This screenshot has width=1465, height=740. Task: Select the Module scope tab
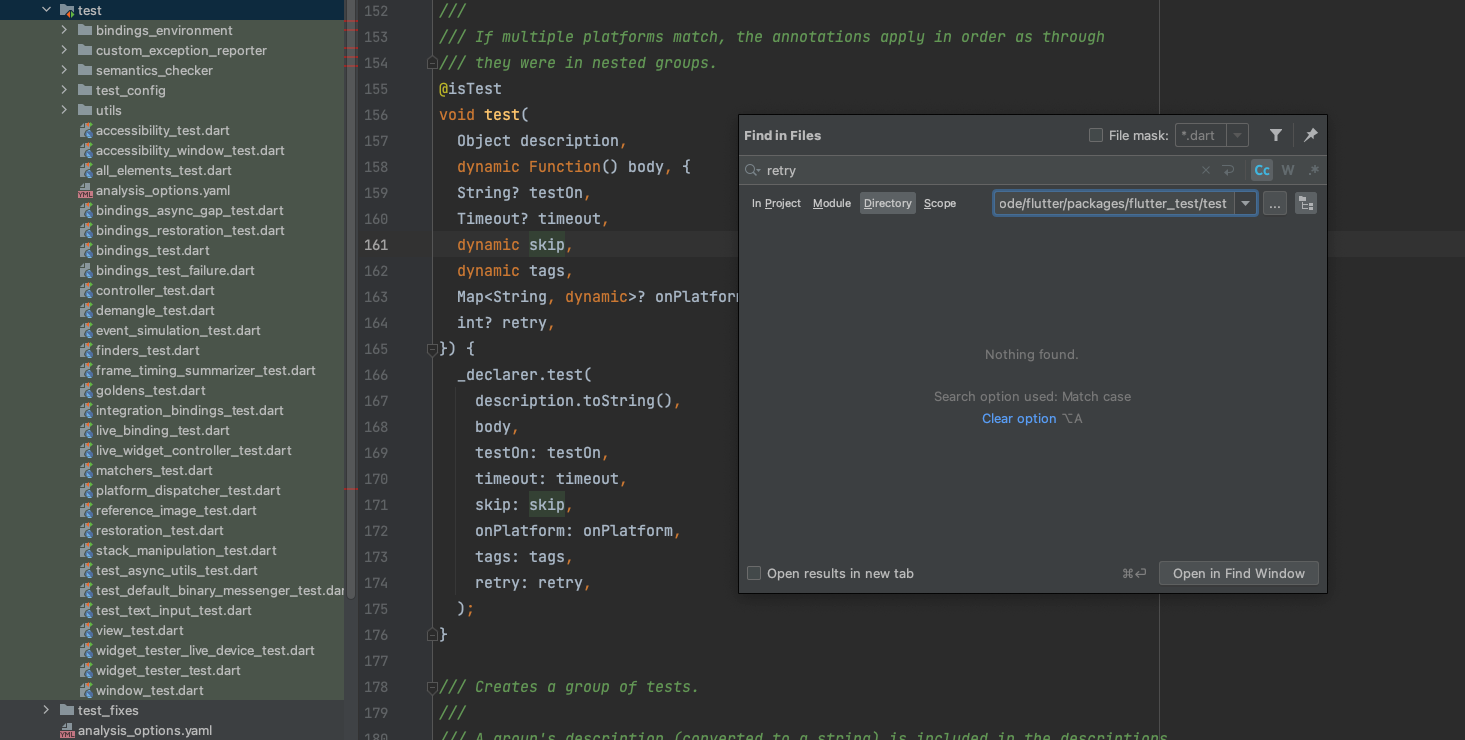coord(832,203)
